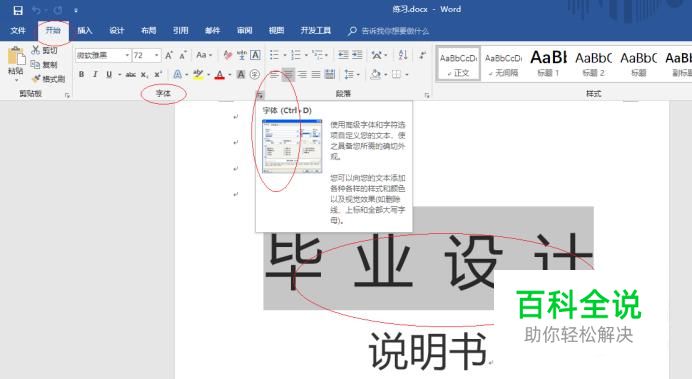Open the font size 72 dropdown
This screenshot has width=692, height=379.
pos(157,55)
